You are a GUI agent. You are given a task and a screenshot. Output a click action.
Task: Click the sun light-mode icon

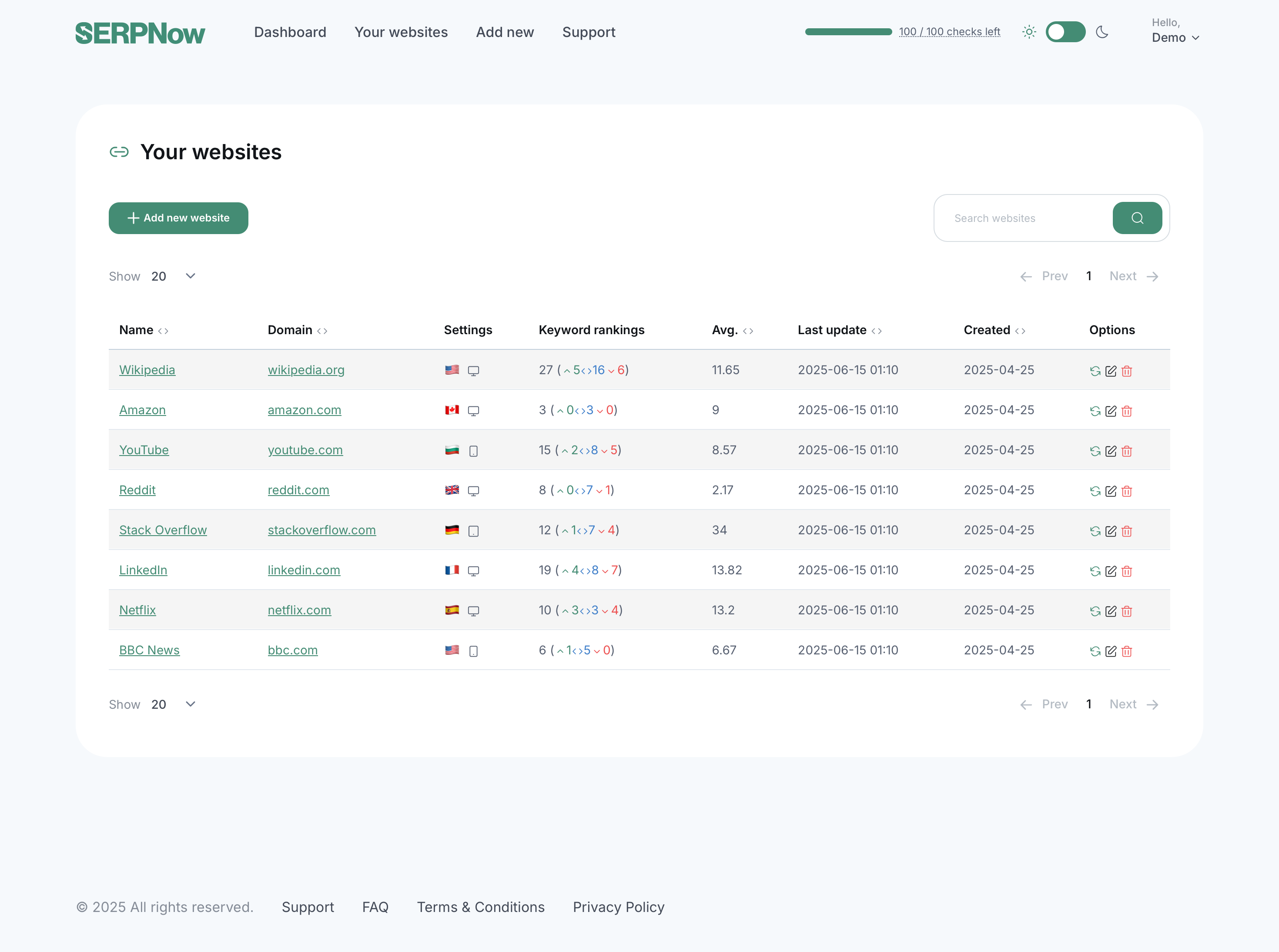coord(1029,32)
